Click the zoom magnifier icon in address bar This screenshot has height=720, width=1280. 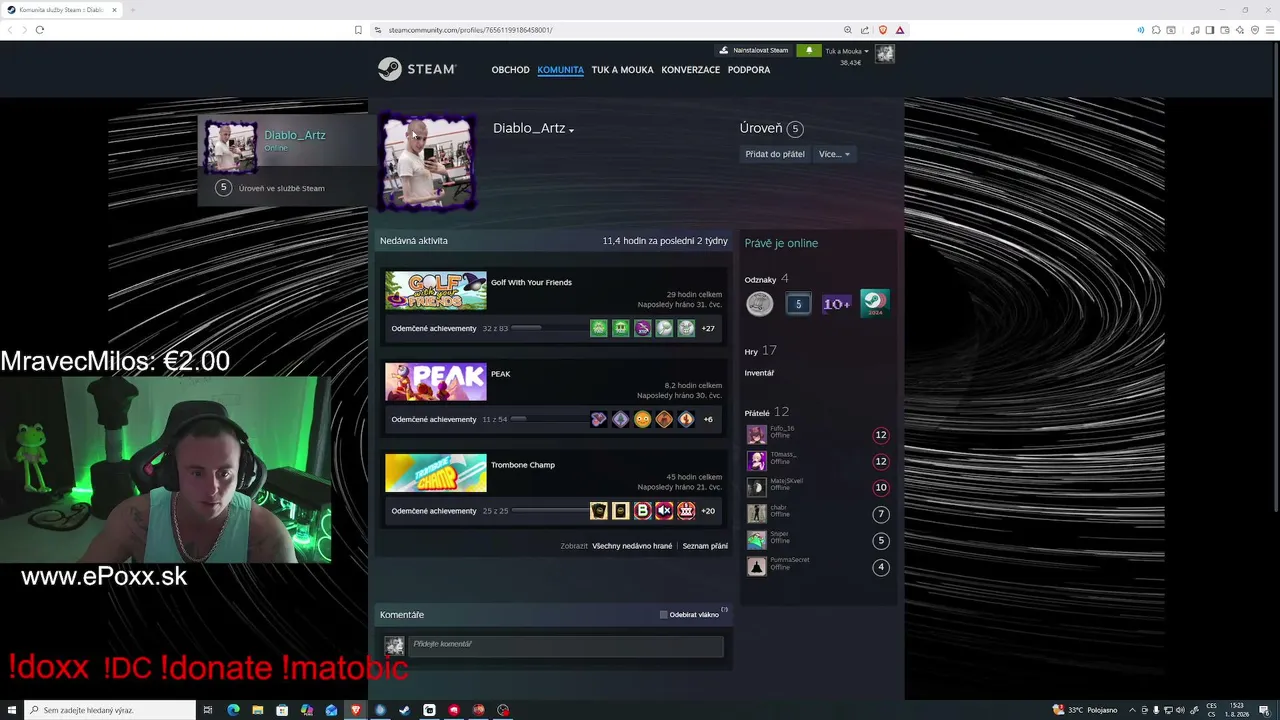(848, 30)
